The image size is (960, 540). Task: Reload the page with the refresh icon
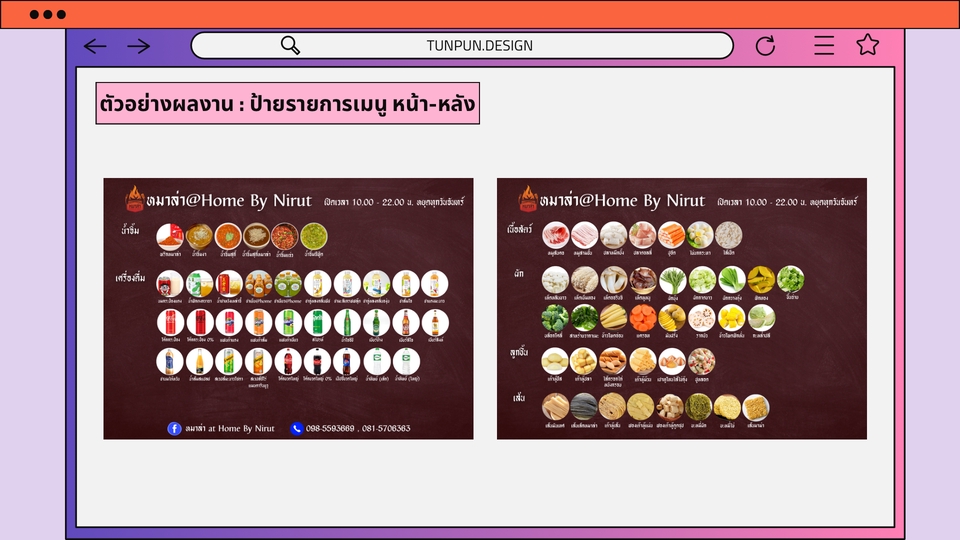coord(765,45)
